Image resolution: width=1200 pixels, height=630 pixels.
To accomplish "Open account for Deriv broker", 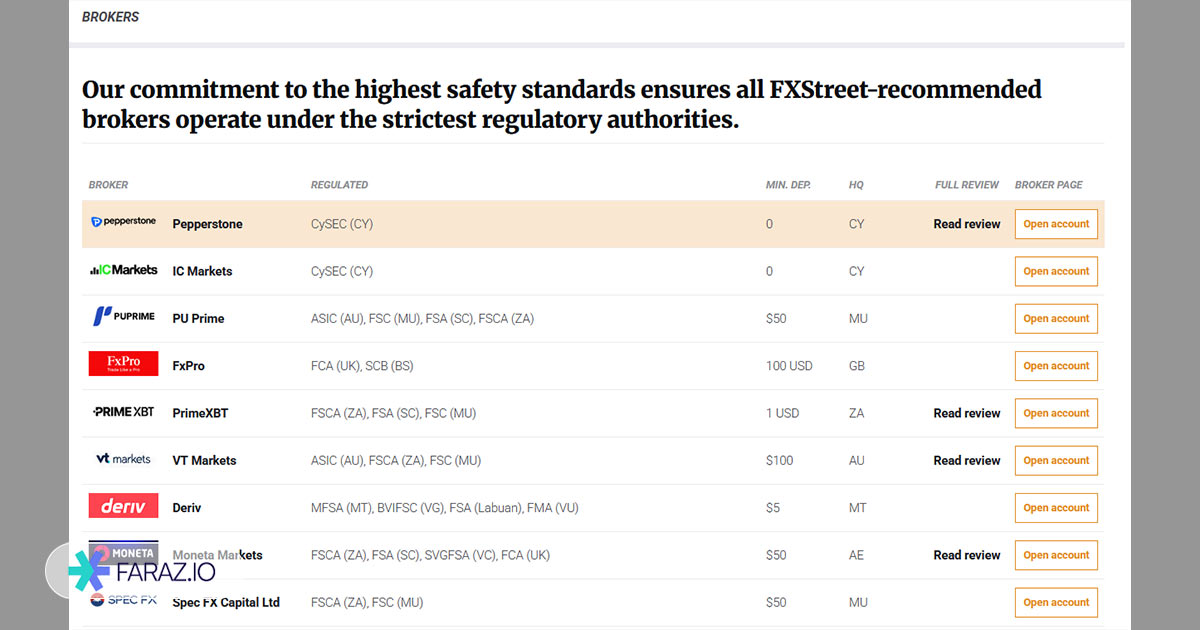I will pyautogui.click(x=1056, y=508).
